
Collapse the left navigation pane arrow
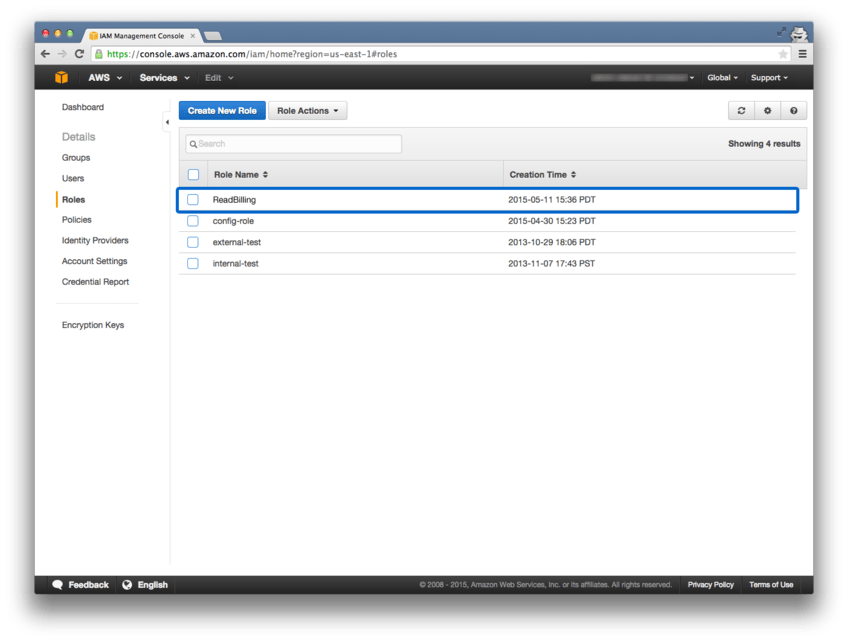167,122
